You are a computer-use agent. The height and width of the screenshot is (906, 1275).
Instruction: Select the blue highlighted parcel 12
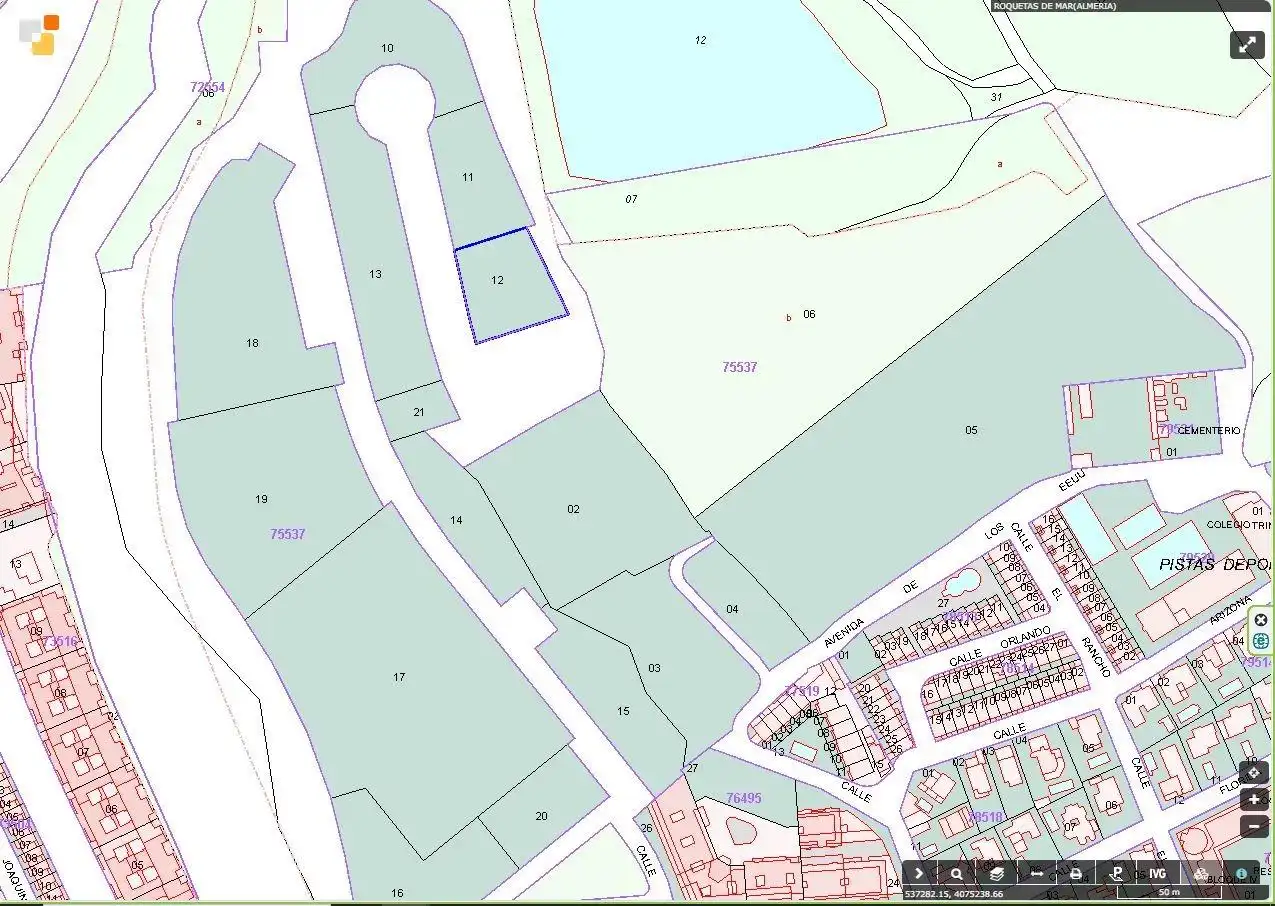pyautogui.click(x=510, y=286)
